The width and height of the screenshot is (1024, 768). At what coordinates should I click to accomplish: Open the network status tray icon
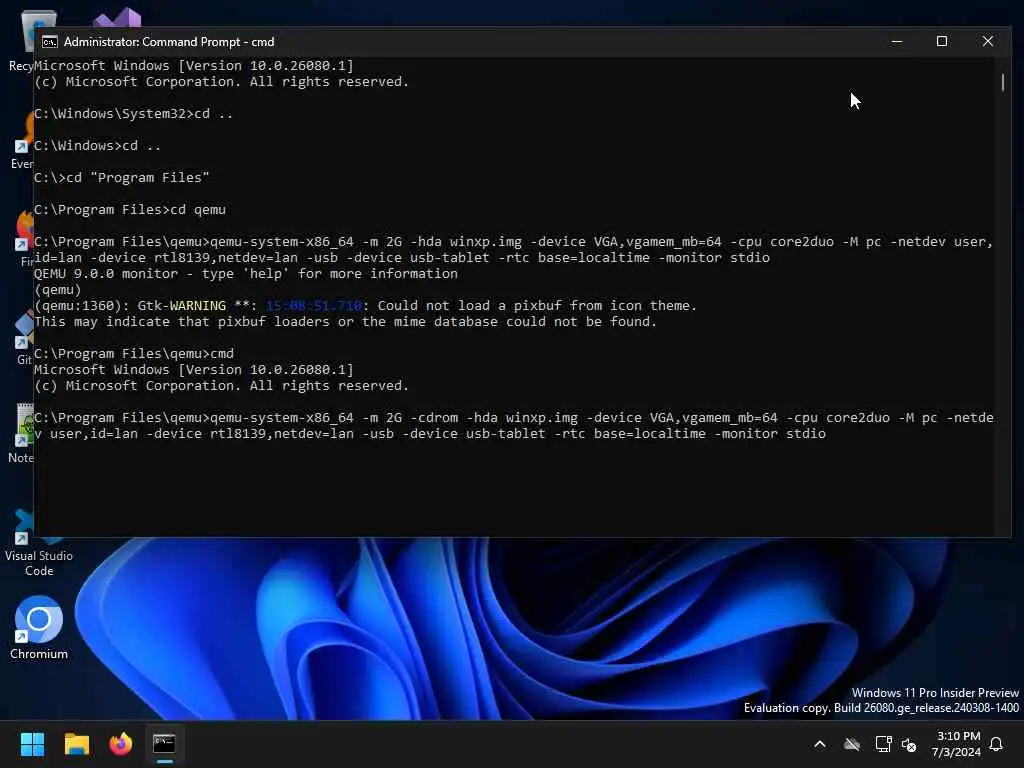pos(883,744)
